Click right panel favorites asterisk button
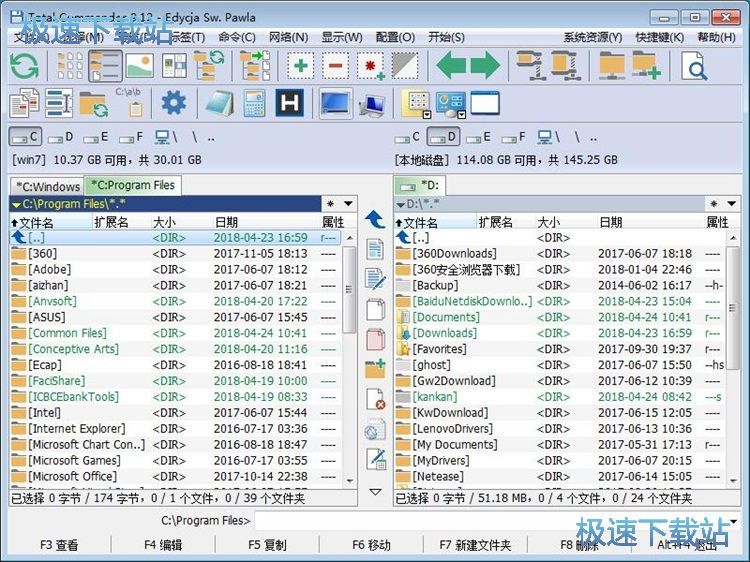Image resolution: width=750 pixels, height=562 pixels. tap(714, 204)
